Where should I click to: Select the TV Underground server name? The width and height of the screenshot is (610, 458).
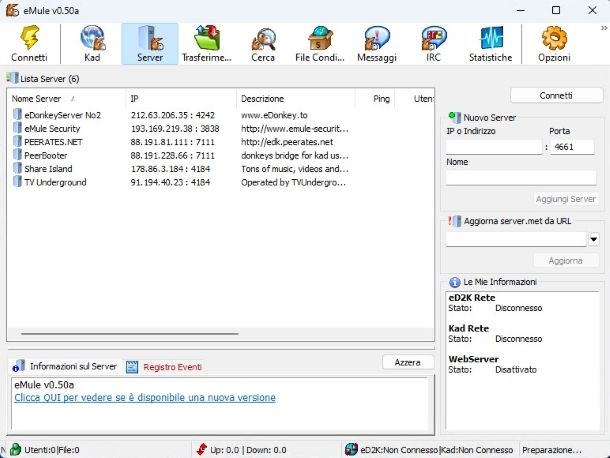(55, 182)
